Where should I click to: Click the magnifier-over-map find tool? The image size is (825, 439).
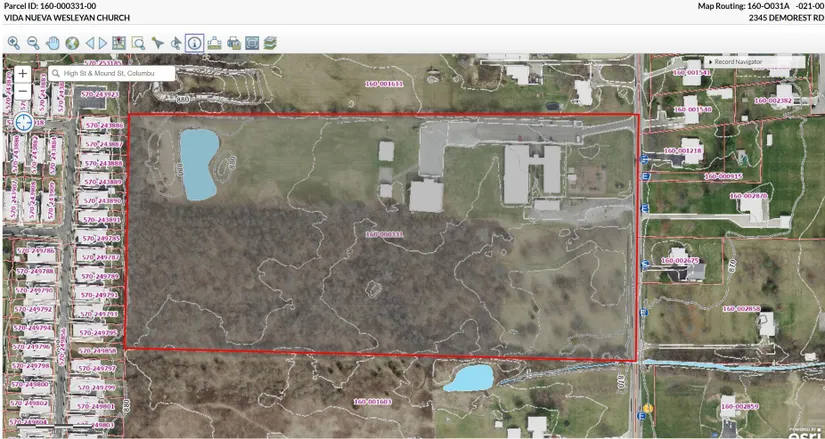tap(138, 43)
